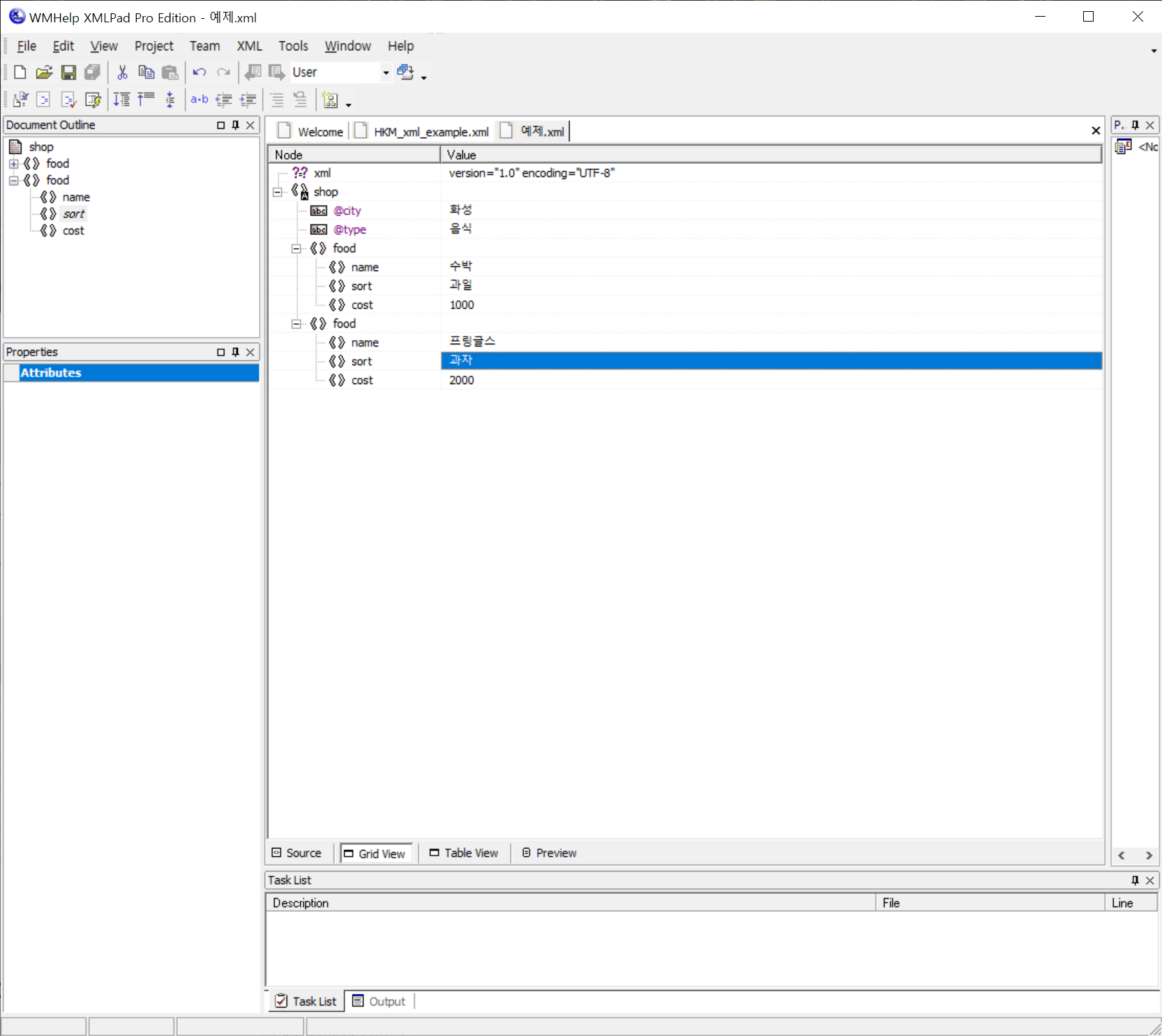Screen dimensions: 1162x1036
Task: Pin the Task List panel
Action: coord(1135,881)
